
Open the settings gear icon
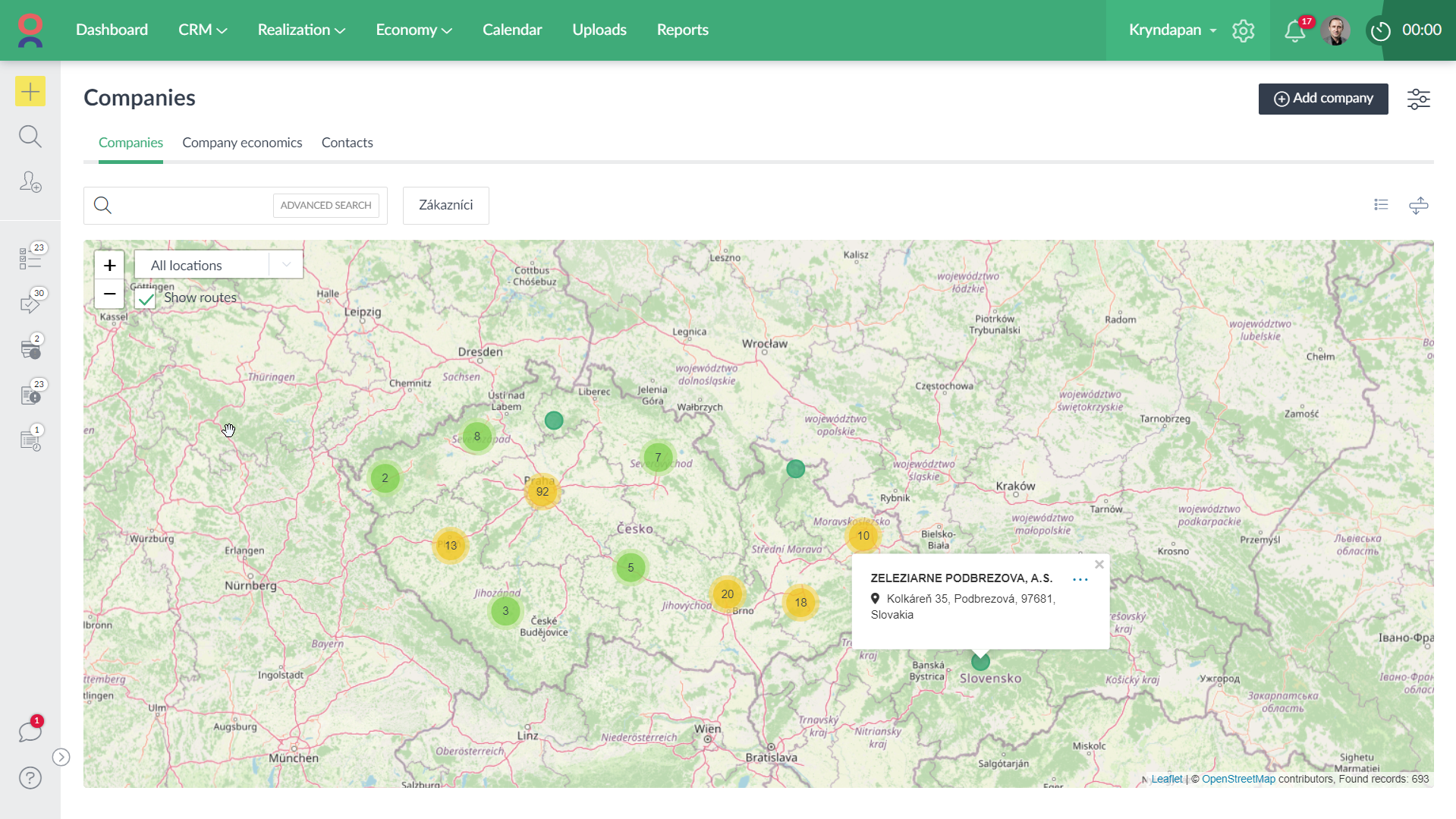click(1243, 30)
